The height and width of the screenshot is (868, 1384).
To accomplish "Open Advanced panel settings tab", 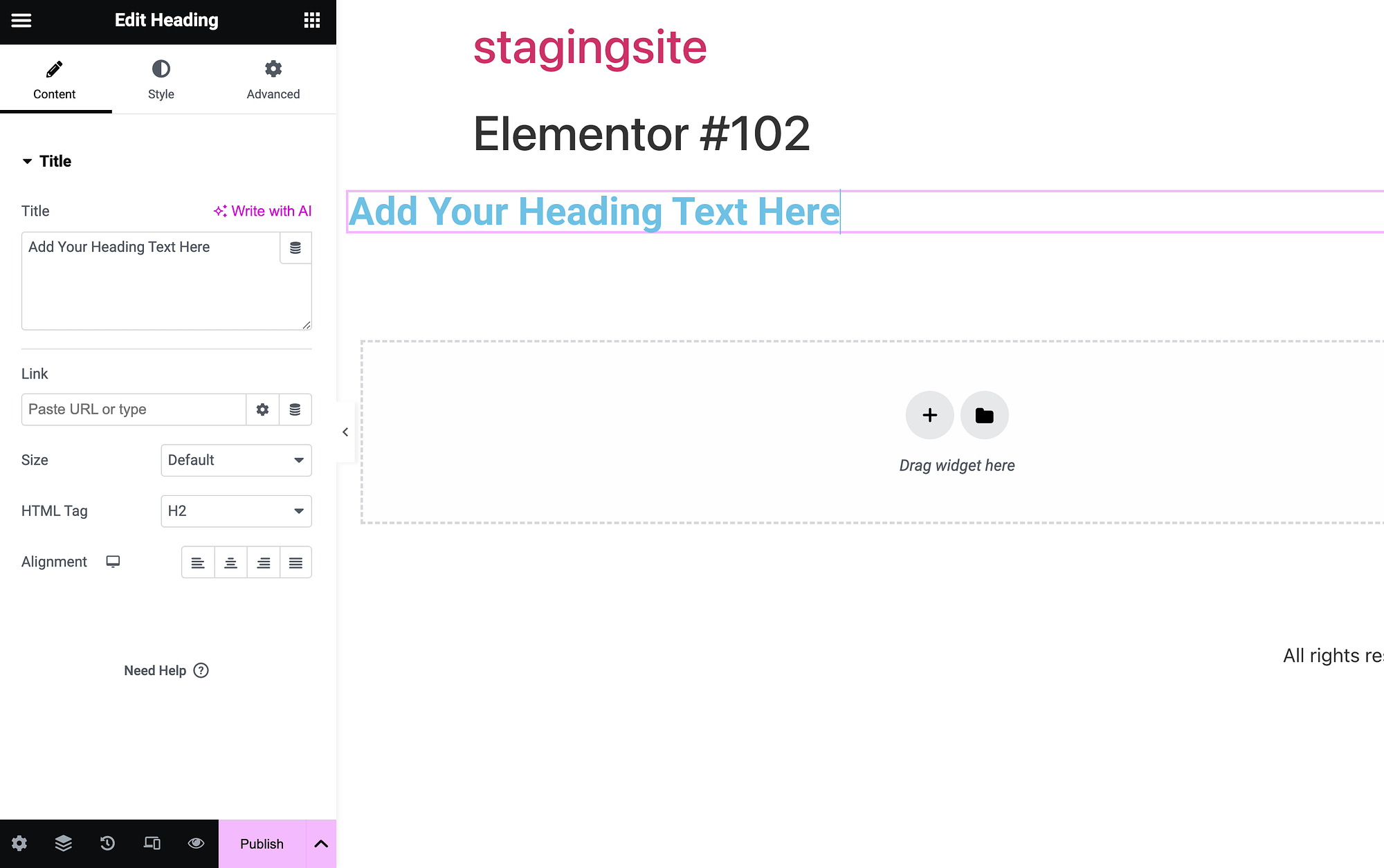I will (272, 78).
